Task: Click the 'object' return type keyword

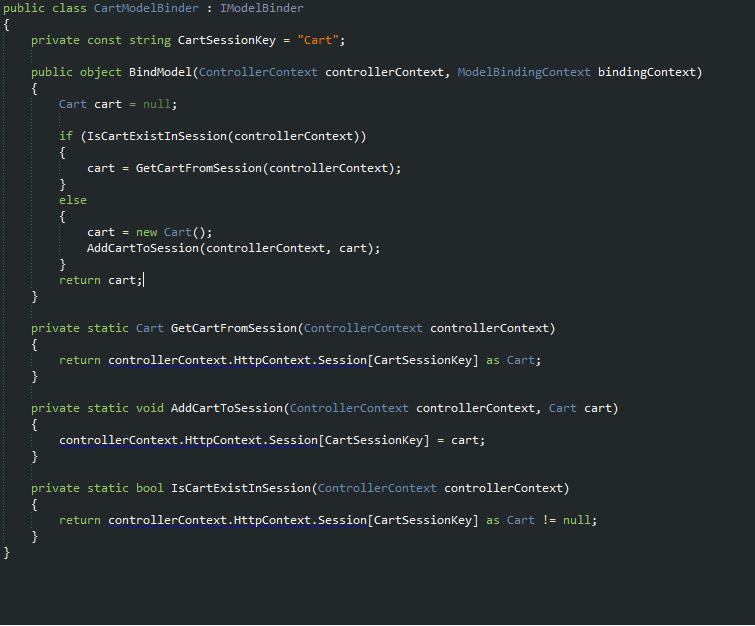Action: pos(101,72)
